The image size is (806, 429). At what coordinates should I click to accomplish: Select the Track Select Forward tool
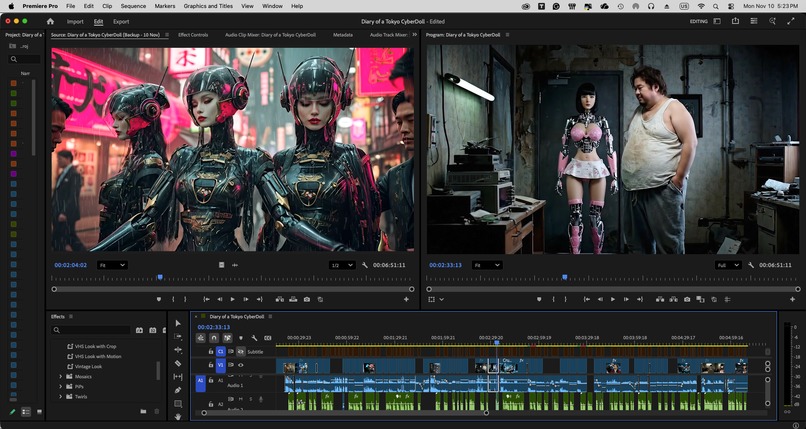(178, 337)
